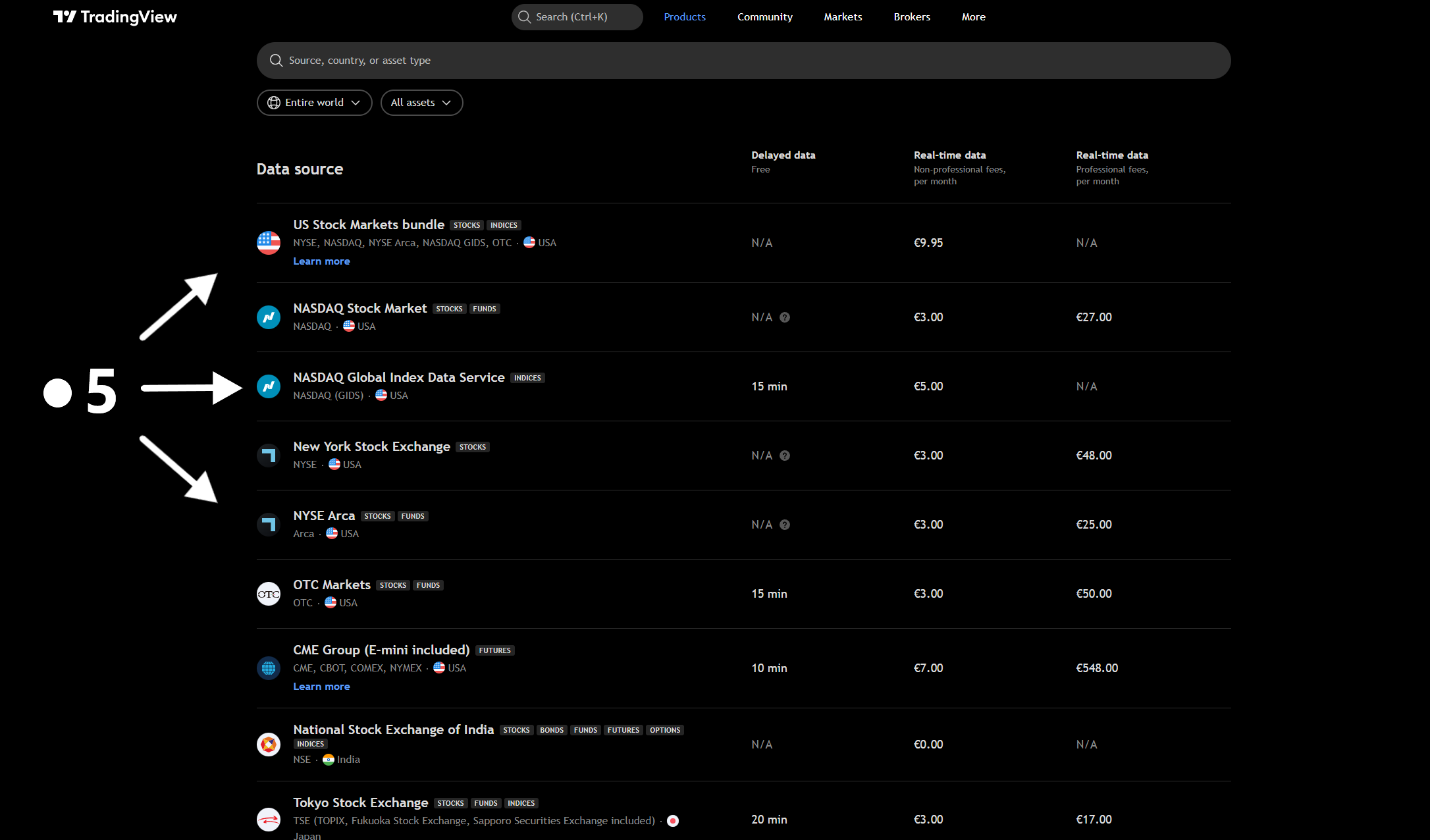Click the TradingView logo

pos(115,17)
